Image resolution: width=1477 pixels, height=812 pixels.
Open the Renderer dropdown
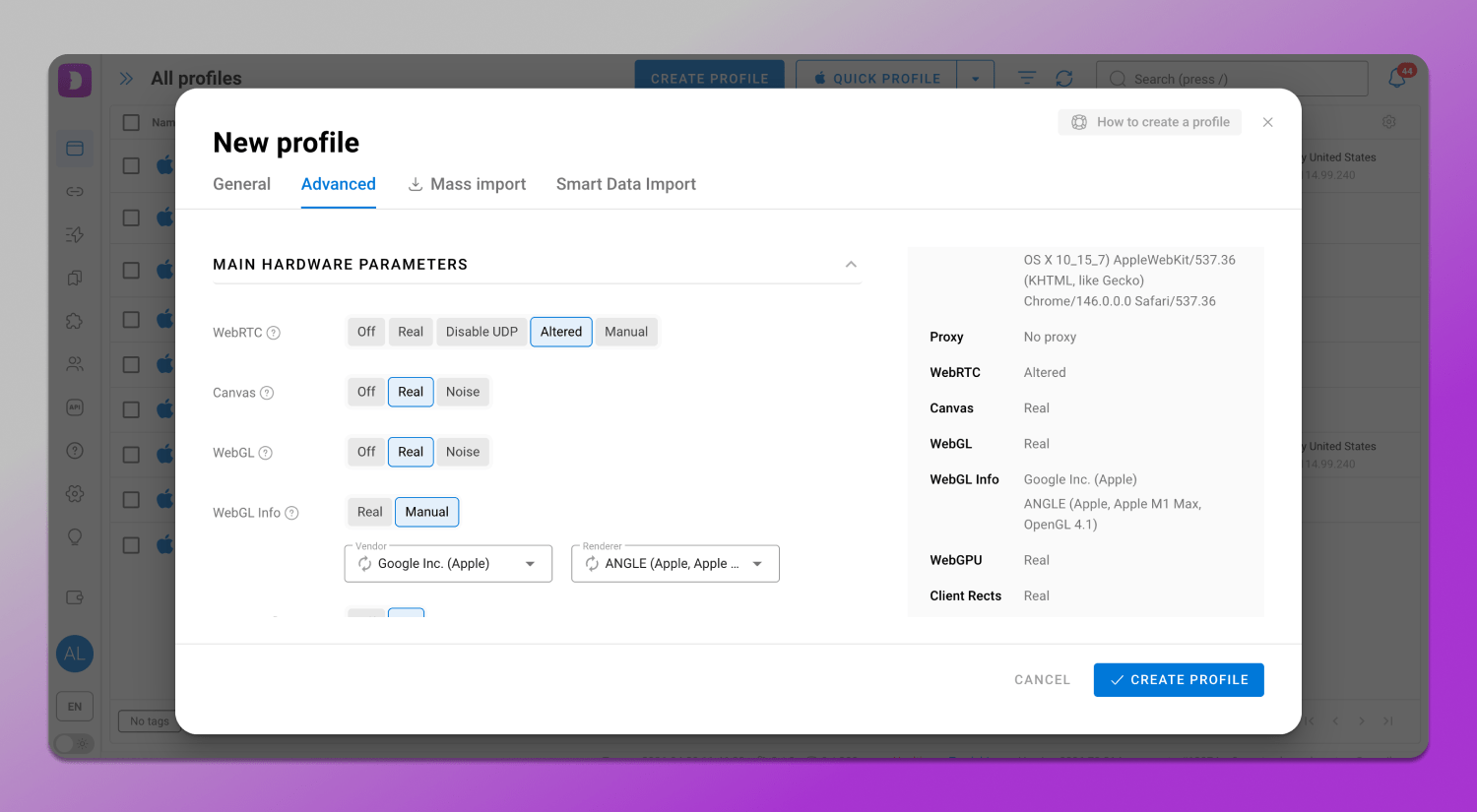(757, 564)
